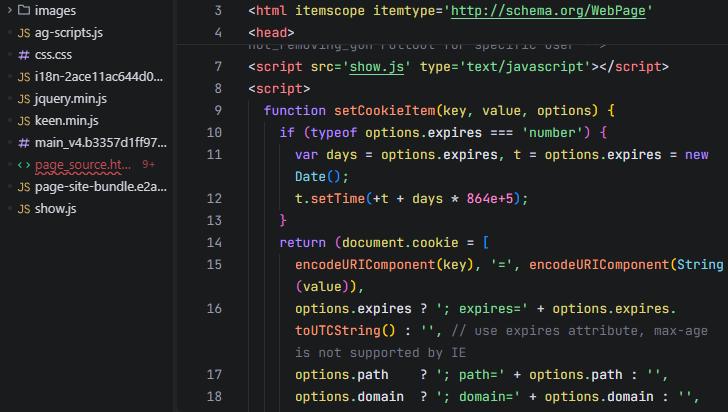The height and width of the screenshot is (412, 728).
Task: Click the JS icon beside i18n-2ace11ac644d0
Action: [24, 77]
